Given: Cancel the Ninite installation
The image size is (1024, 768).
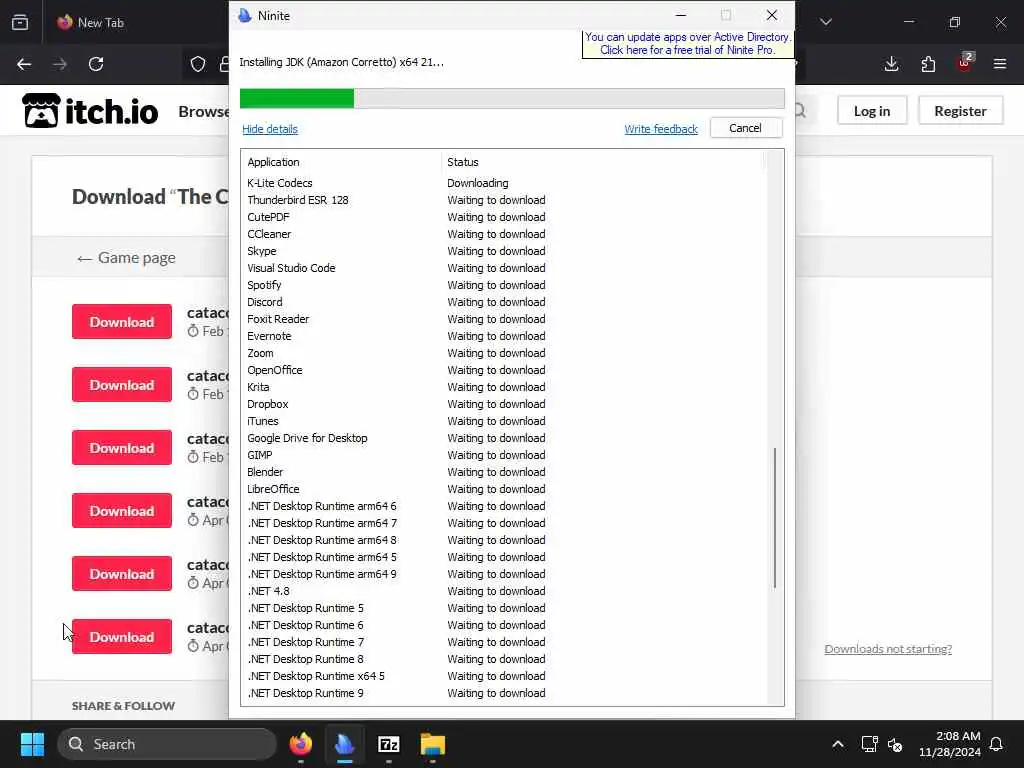Looking at the screenshot, I should (745, 128).
